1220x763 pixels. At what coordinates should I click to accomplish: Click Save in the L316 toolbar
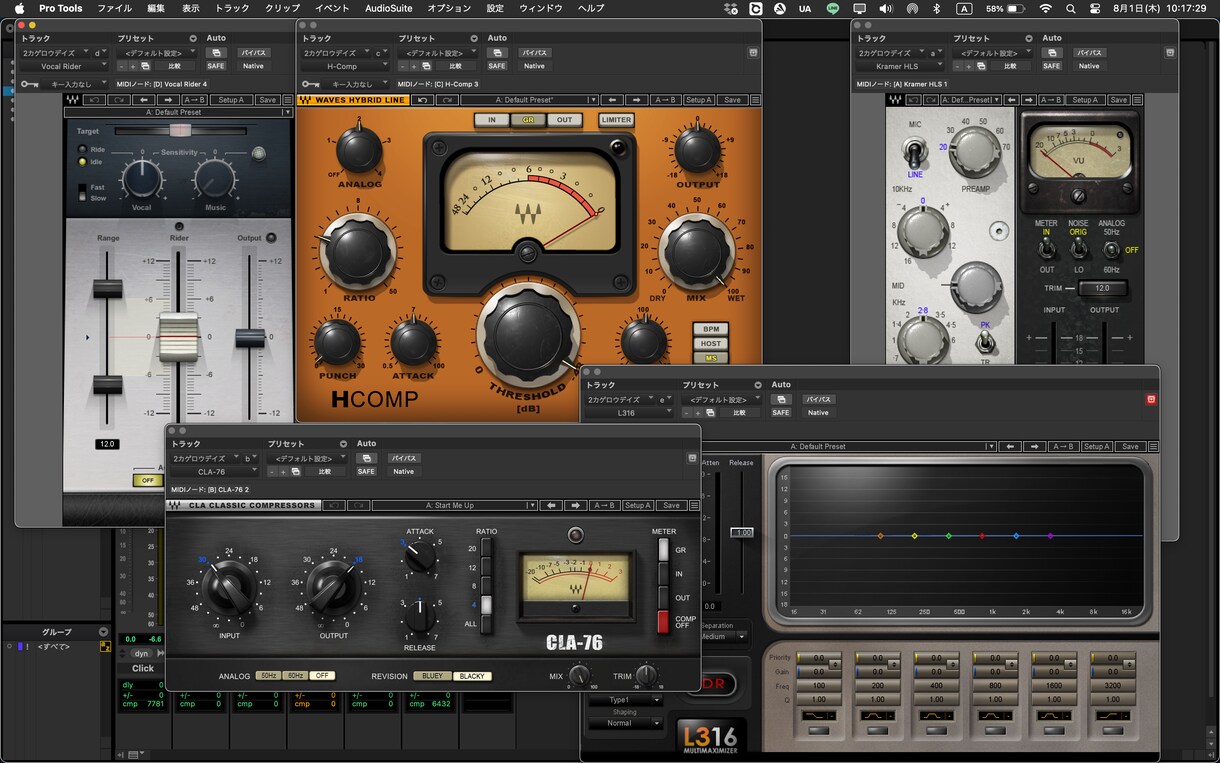[1130, 447]
